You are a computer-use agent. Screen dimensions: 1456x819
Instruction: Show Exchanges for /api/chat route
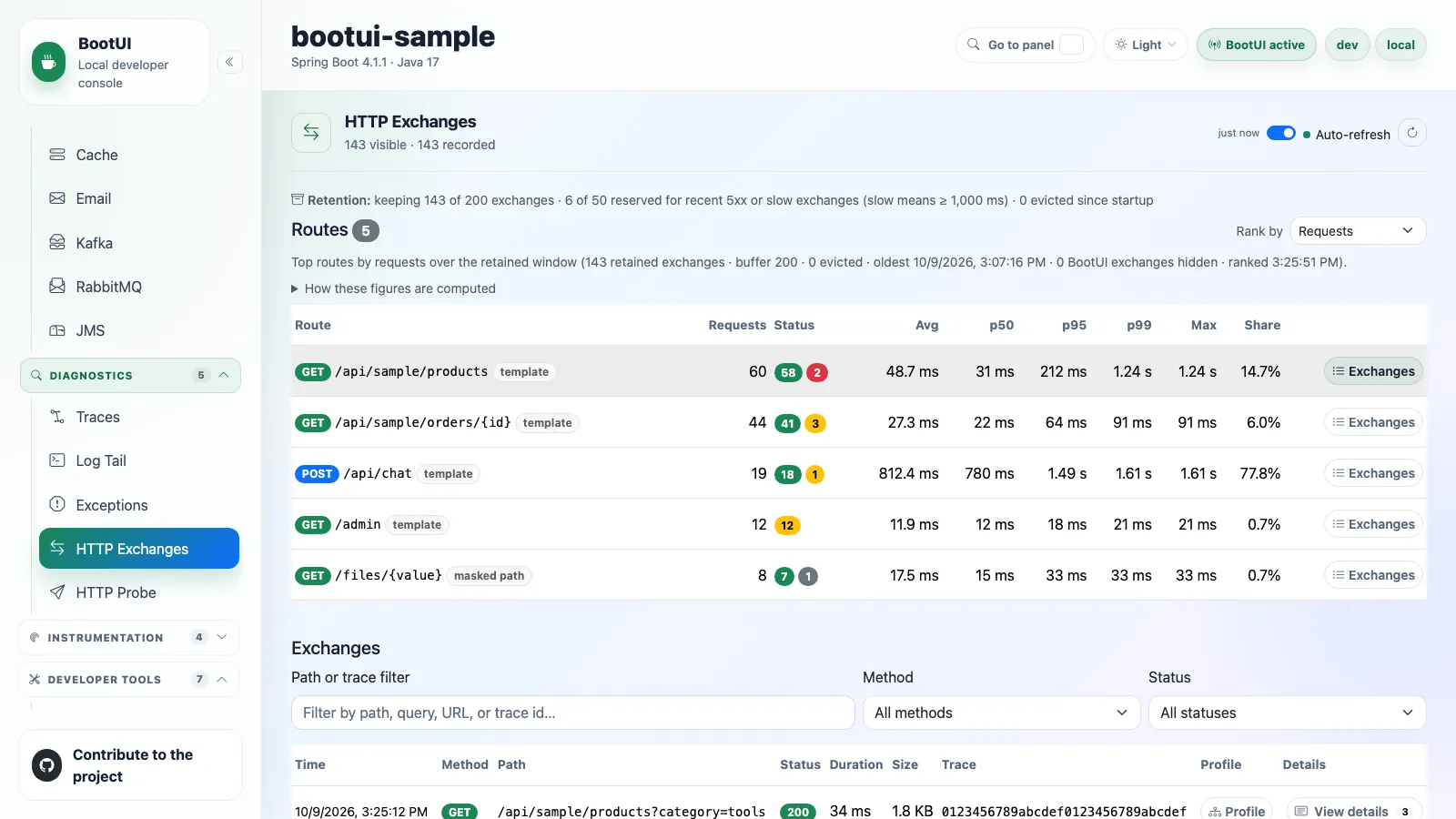tap(1373, 473)
